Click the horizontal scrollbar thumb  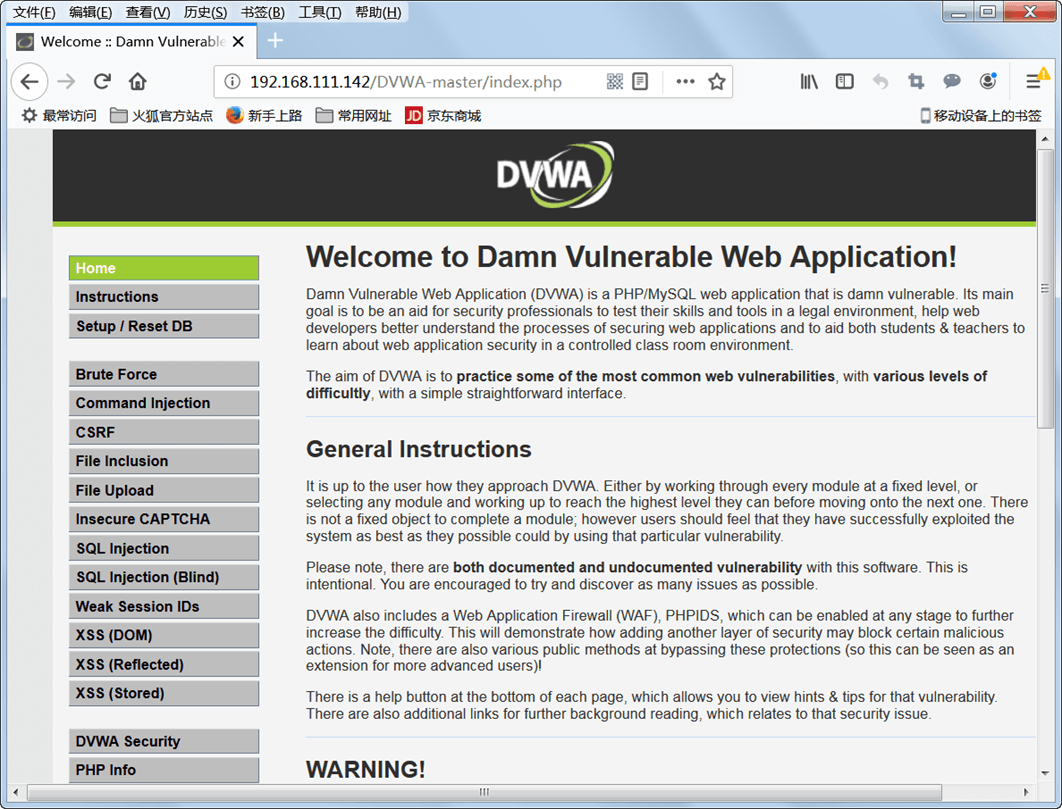[x=484, y=792]
